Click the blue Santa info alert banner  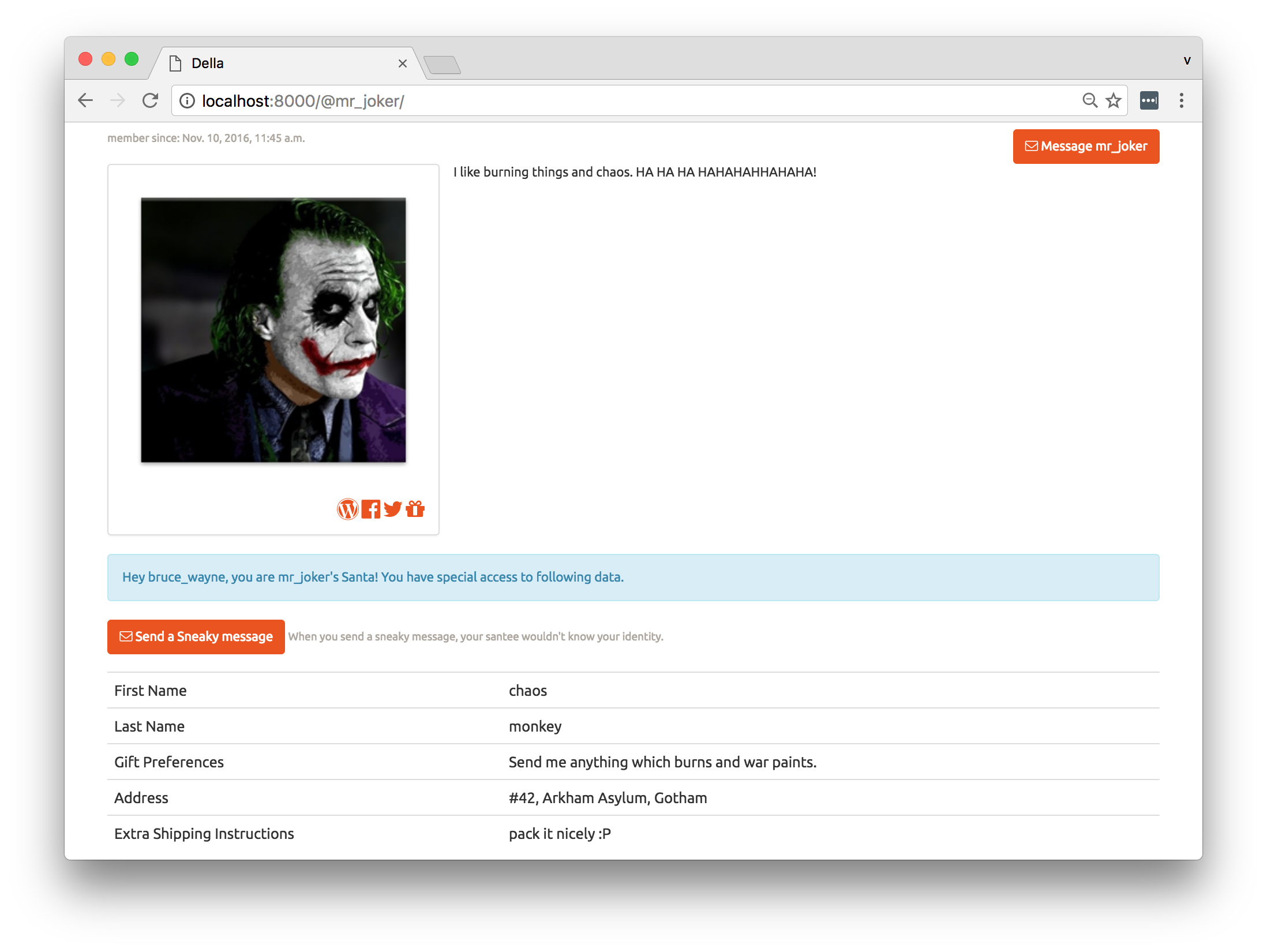633,577
